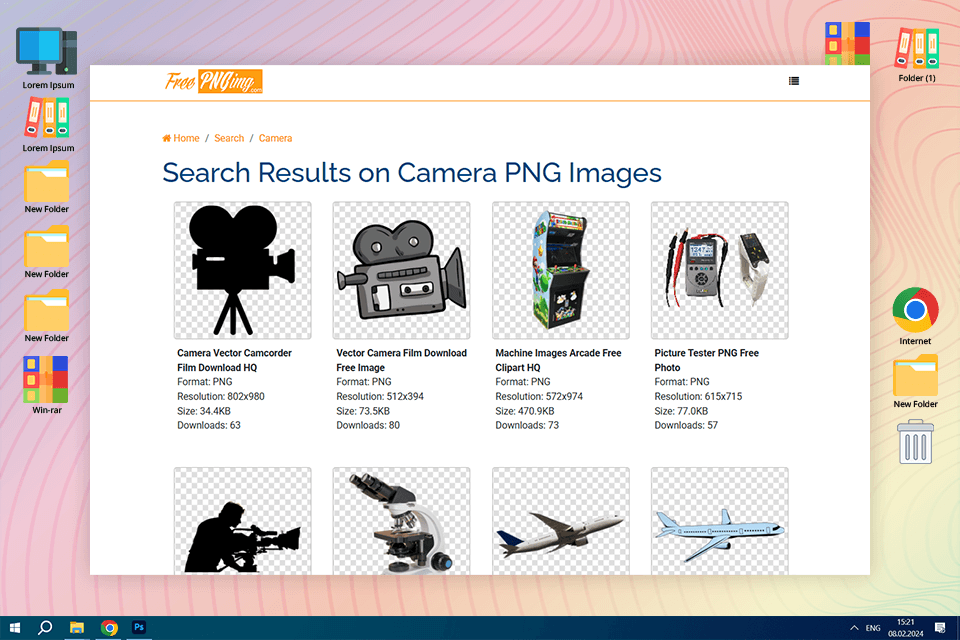Open the binders desktop icon labeled Lorem Ipsum

point(48,126)
